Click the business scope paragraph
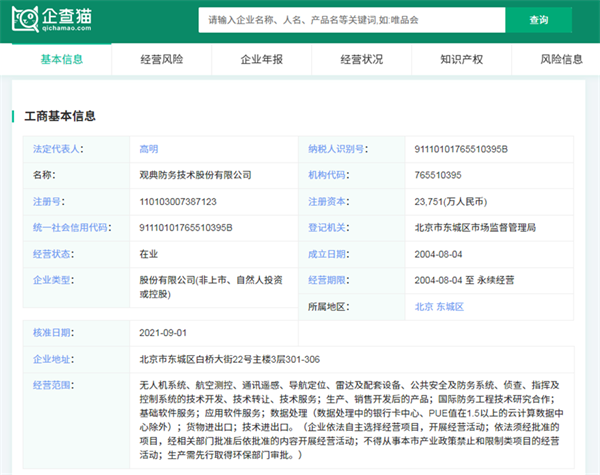 click(x=351, y=420)
